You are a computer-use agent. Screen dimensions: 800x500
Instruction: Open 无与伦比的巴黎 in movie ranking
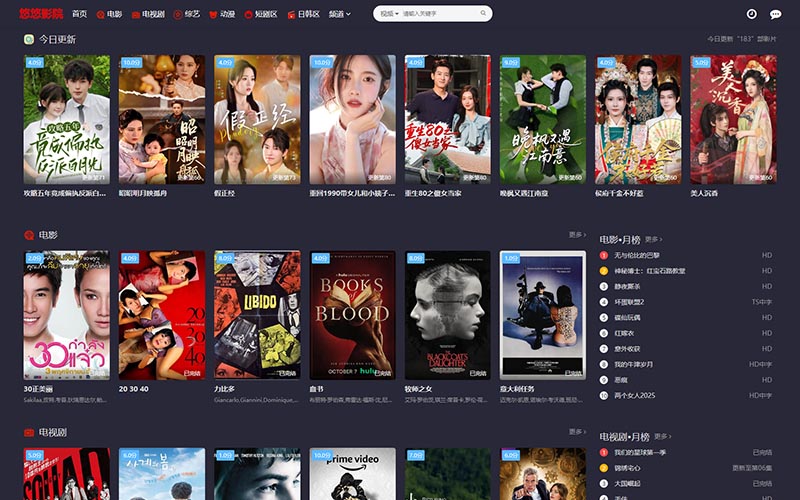(637, 255)
